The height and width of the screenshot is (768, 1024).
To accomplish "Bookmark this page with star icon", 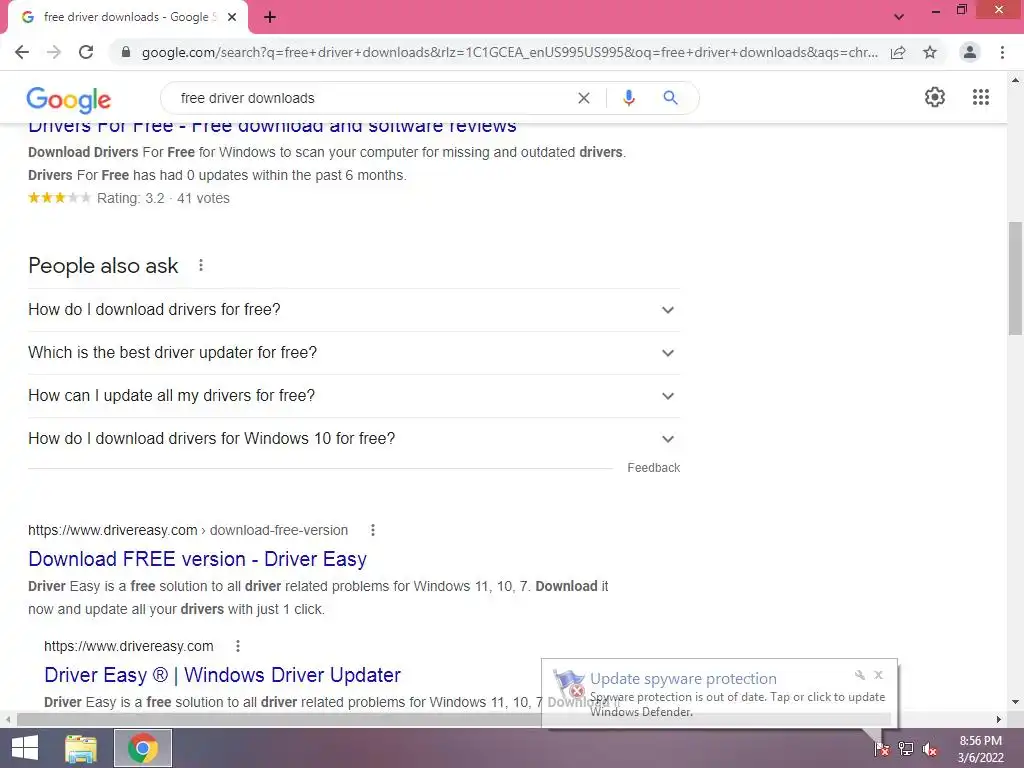I will click(930, 52).
